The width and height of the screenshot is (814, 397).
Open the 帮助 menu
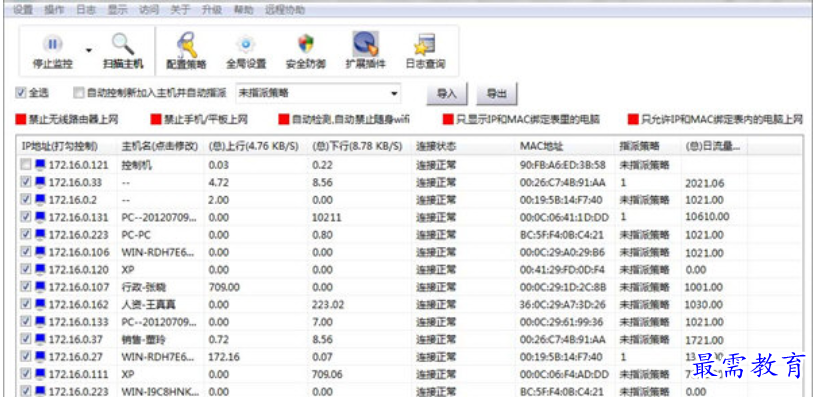click(x=243, y=10)
